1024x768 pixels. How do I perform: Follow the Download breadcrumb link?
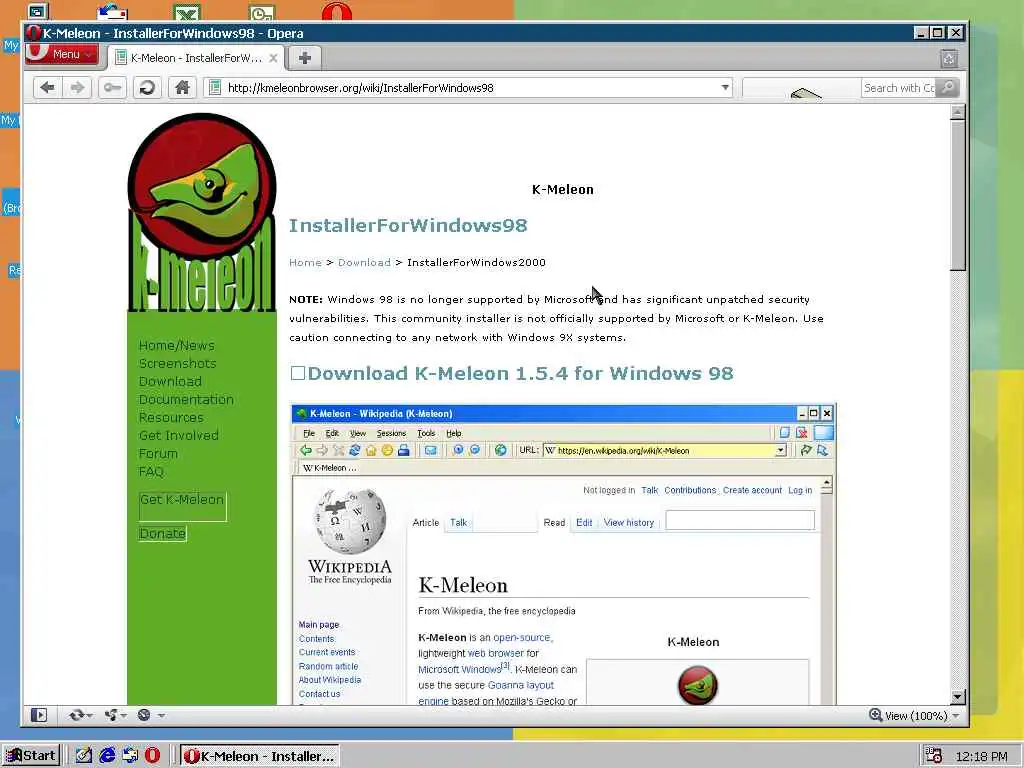tap(364, 263)
